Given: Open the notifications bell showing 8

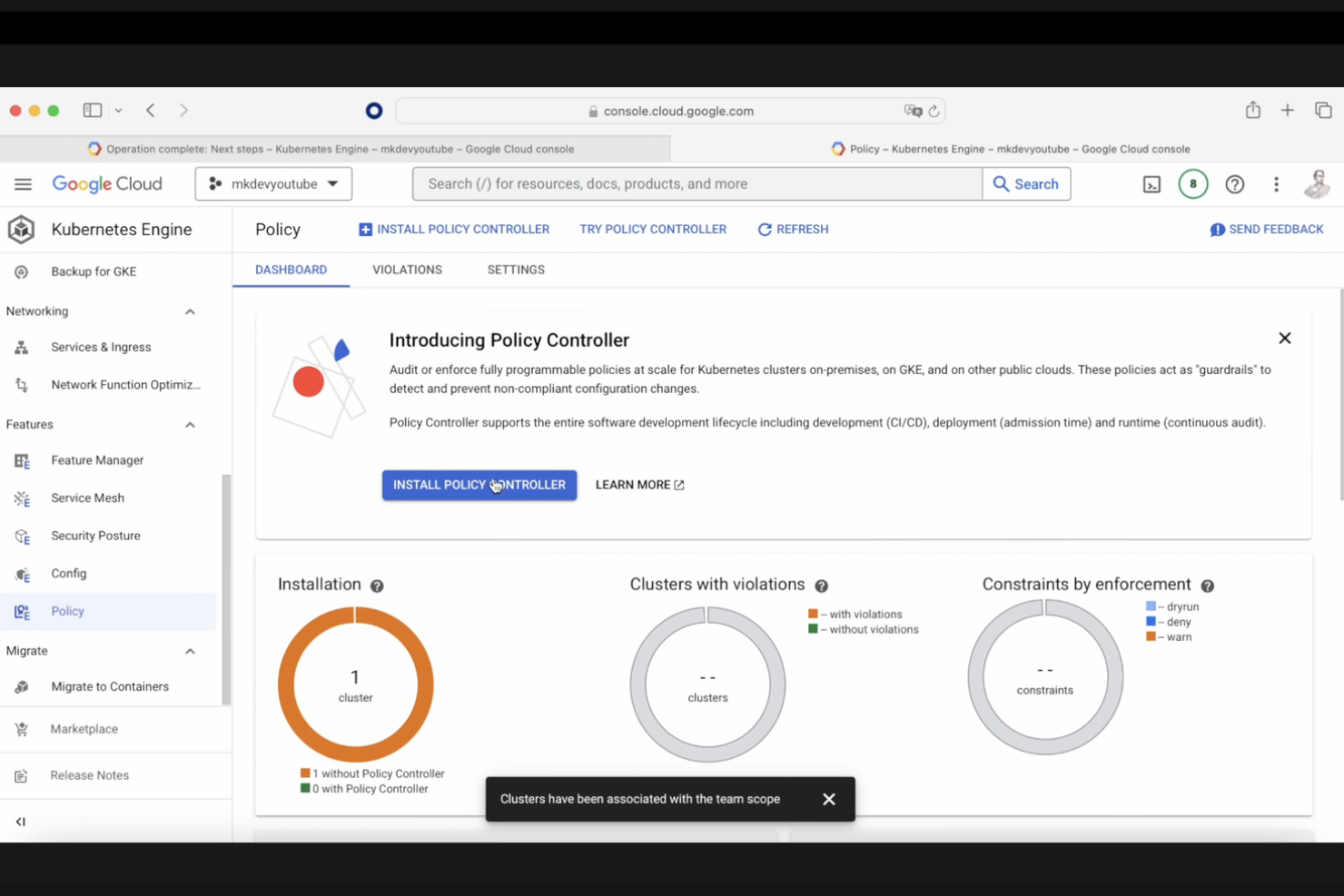Looking at the screenshot, I should [1192, 183].
